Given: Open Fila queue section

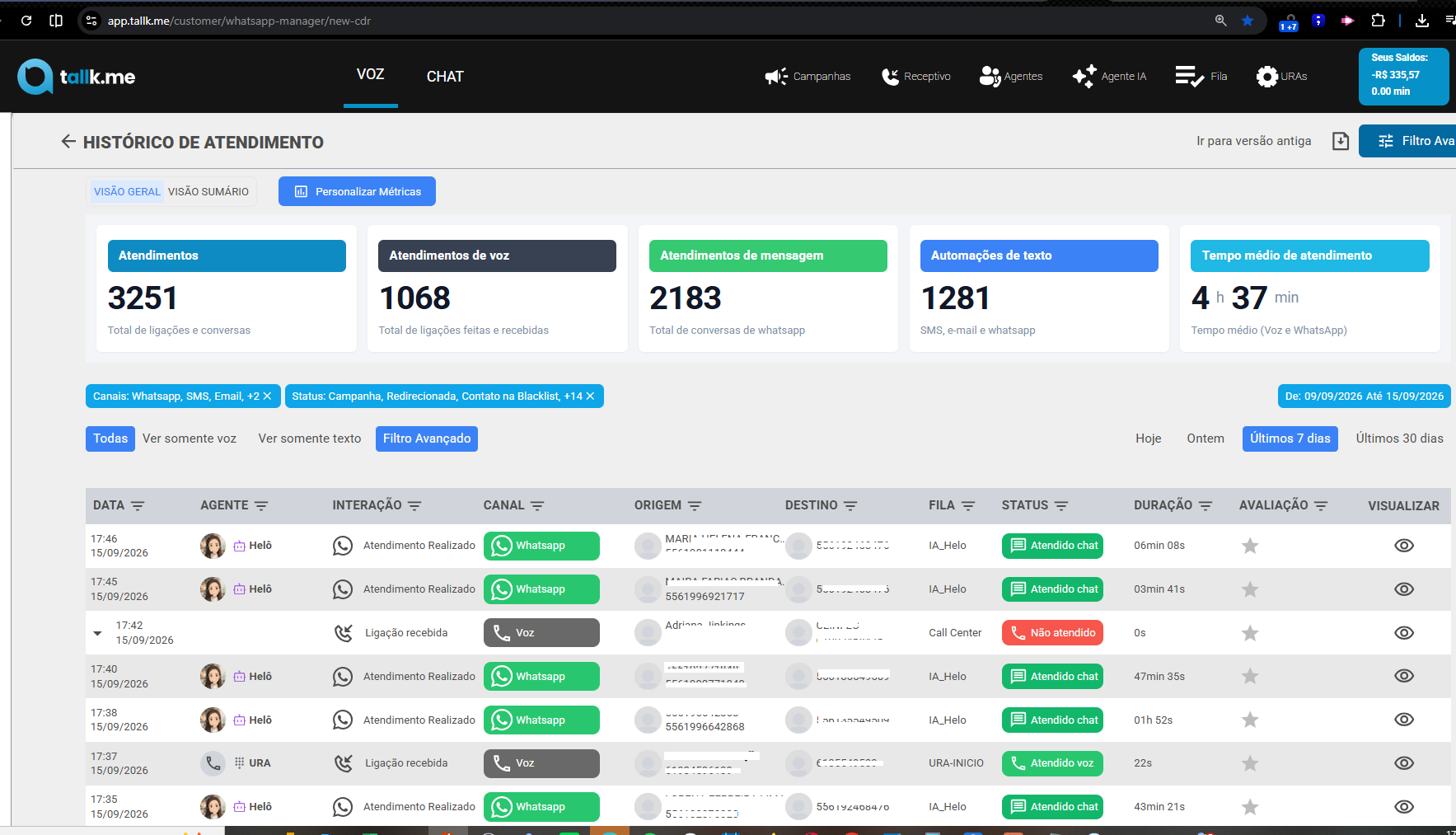Looking at the screenshot, I should tap(1201, 77).
